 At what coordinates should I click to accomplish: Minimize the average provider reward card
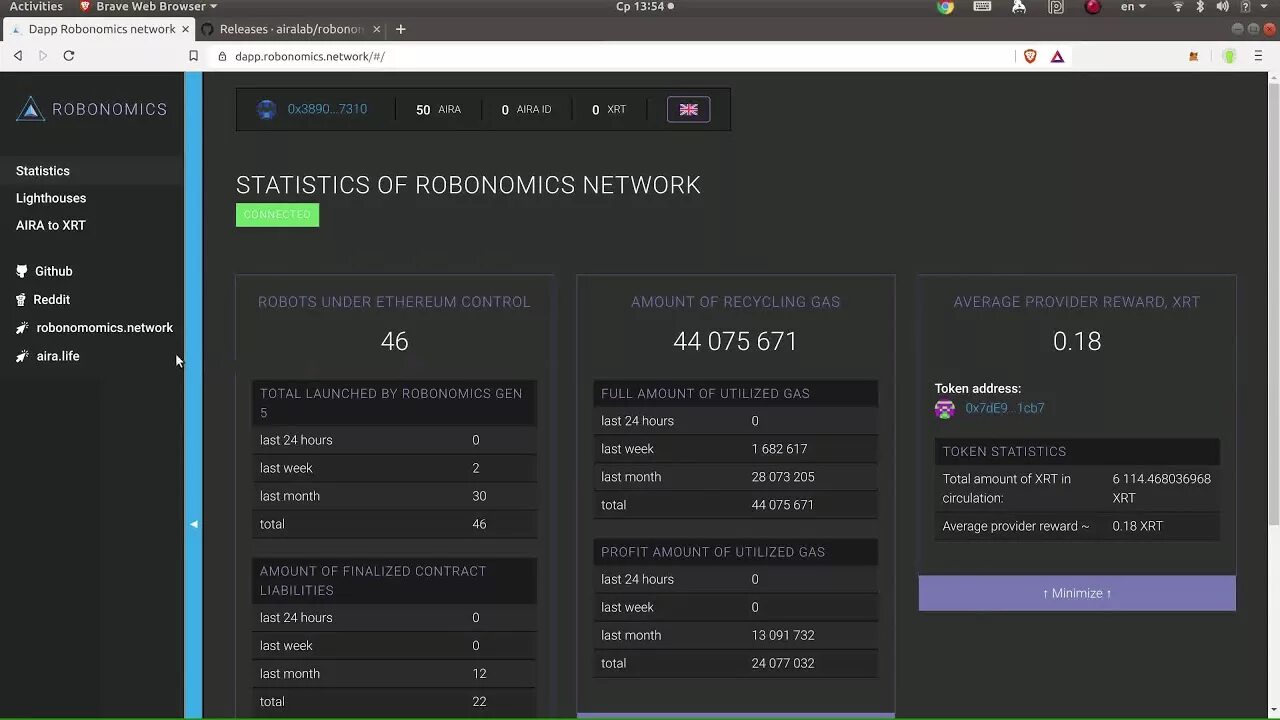tap(1077, 593)
